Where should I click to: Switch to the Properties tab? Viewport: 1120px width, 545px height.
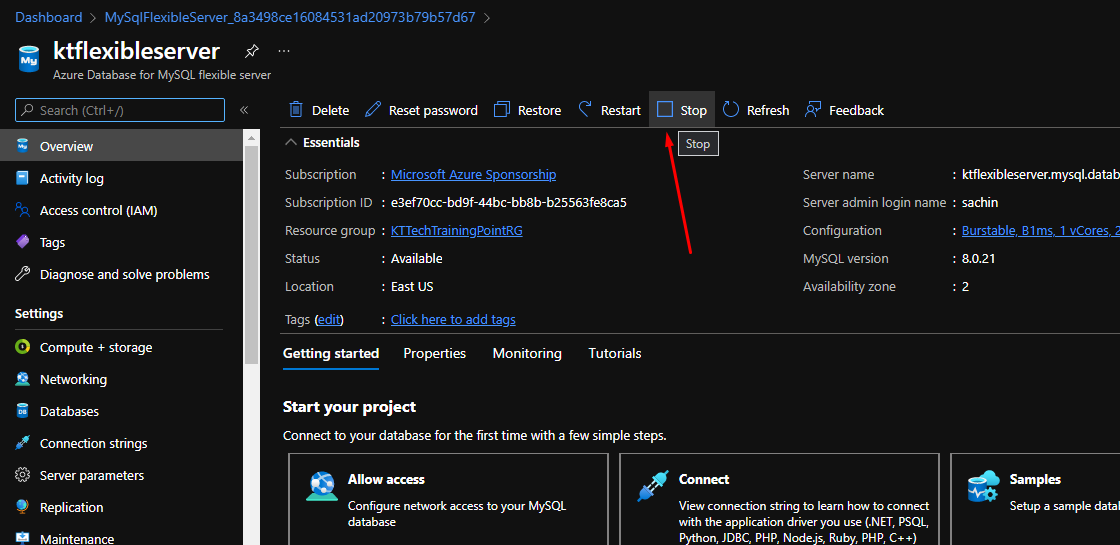tap(434, 353)
